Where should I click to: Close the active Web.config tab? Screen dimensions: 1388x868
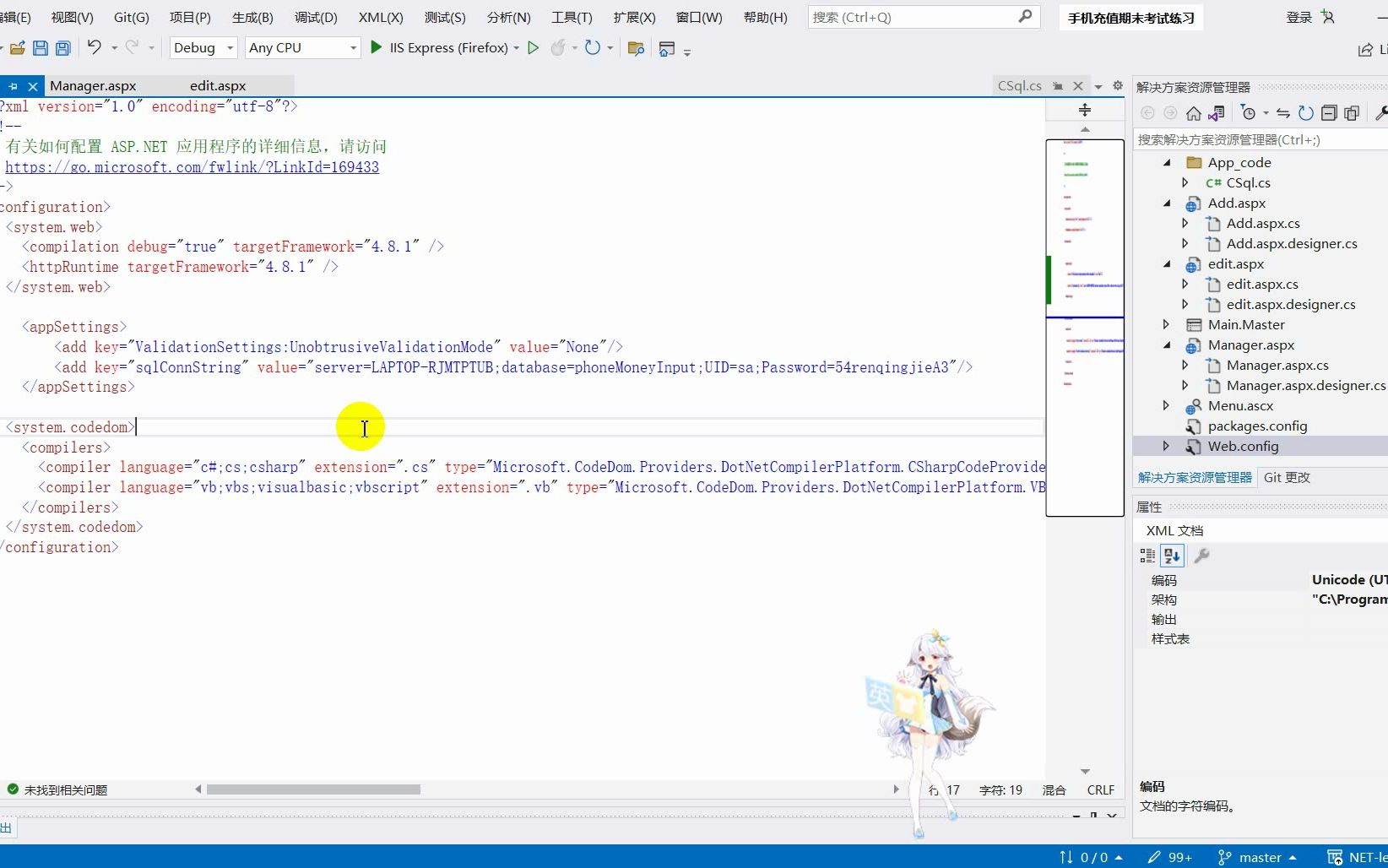click(33, 86)
